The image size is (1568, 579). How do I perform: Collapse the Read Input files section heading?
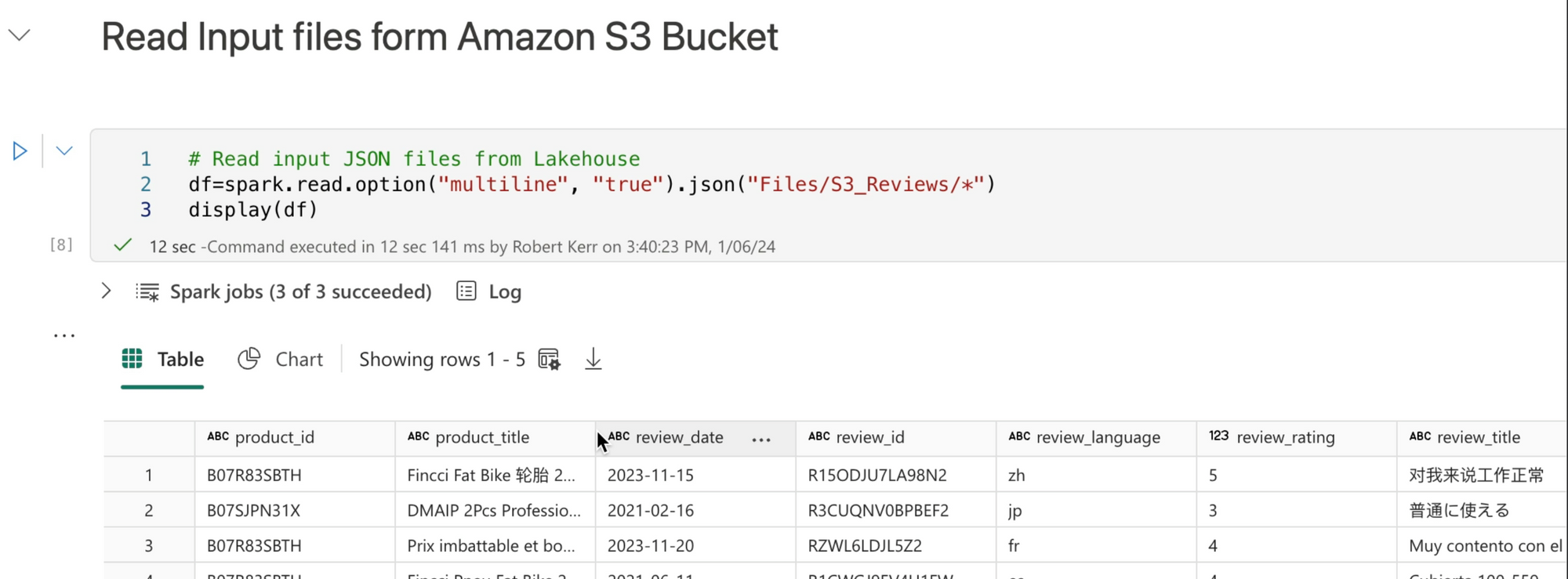20,35
